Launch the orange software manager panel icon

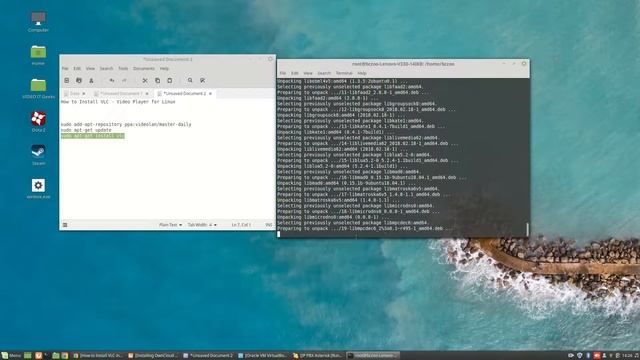38,356
